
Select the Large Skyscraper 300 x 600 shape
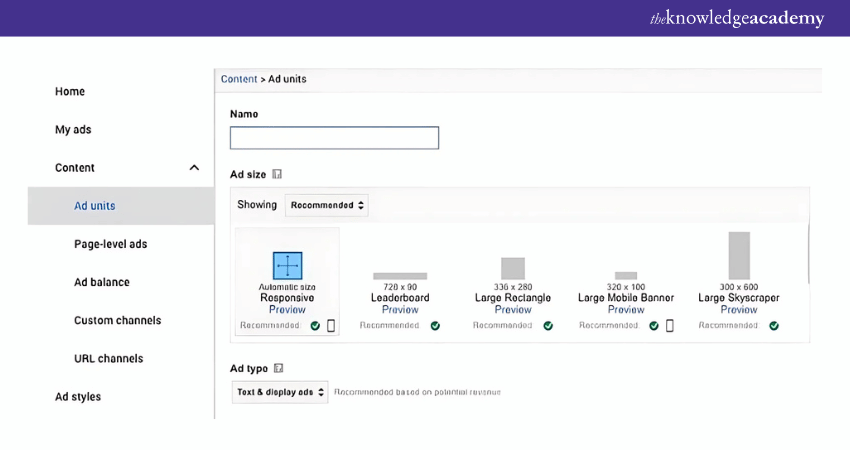pos(739,255)
